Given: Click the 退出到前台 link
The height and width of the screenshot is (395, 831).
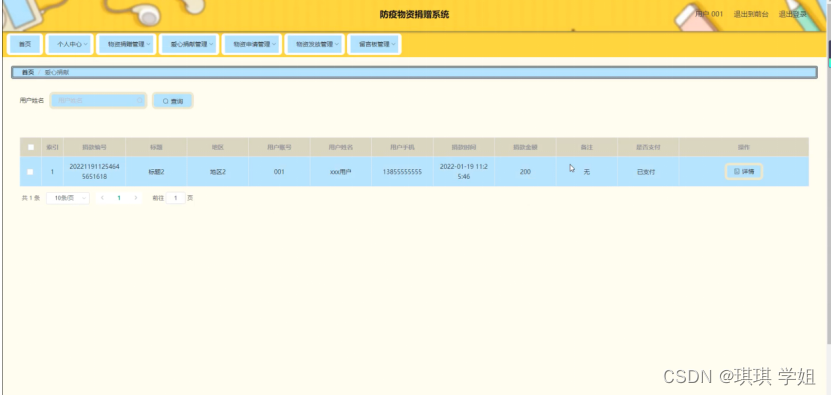Looking at the screenshot, I should coord(750,14).
